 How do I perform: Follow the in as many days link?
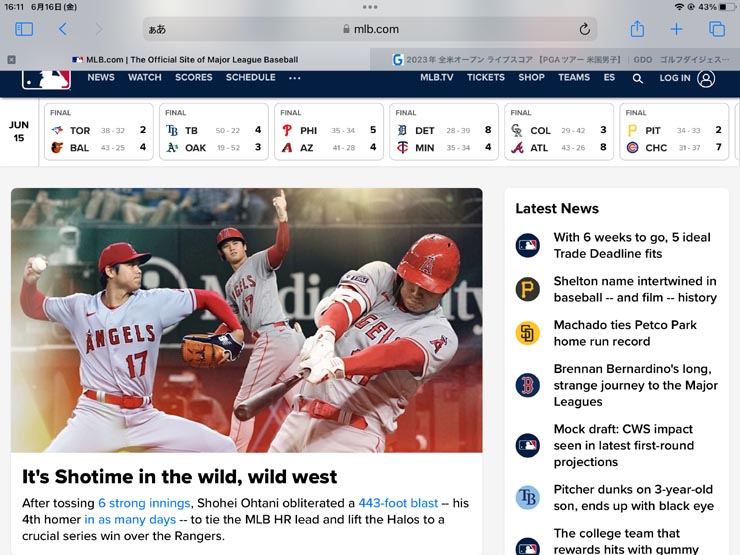[130, 520]
